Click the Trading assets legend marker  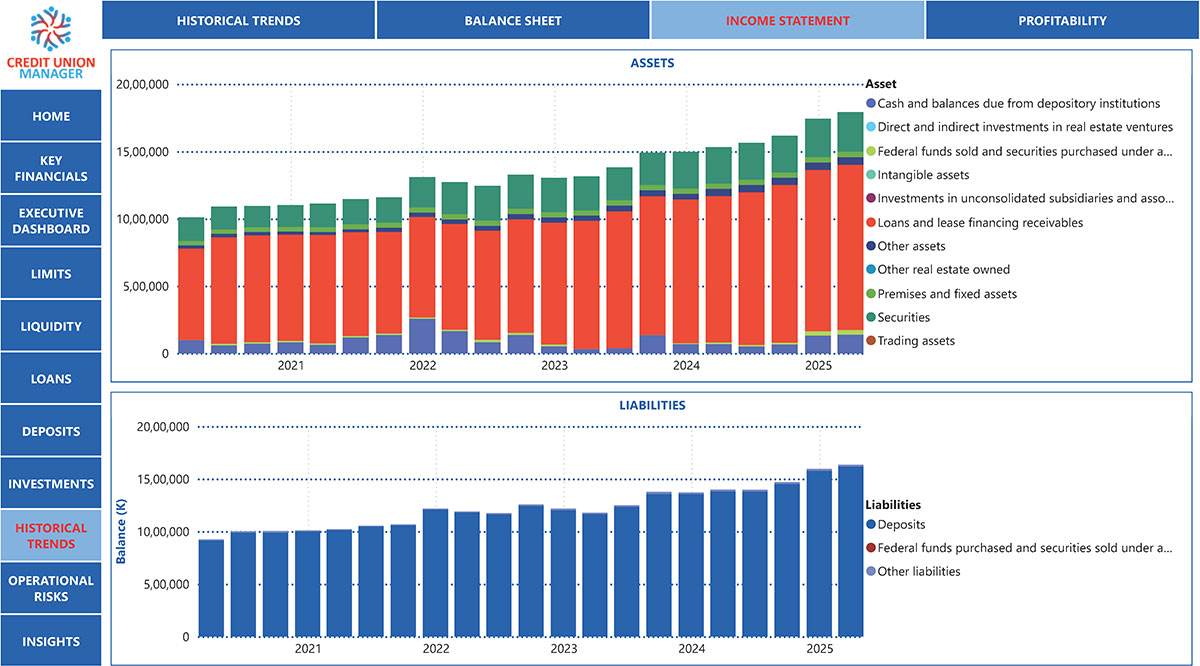point(871,341)
